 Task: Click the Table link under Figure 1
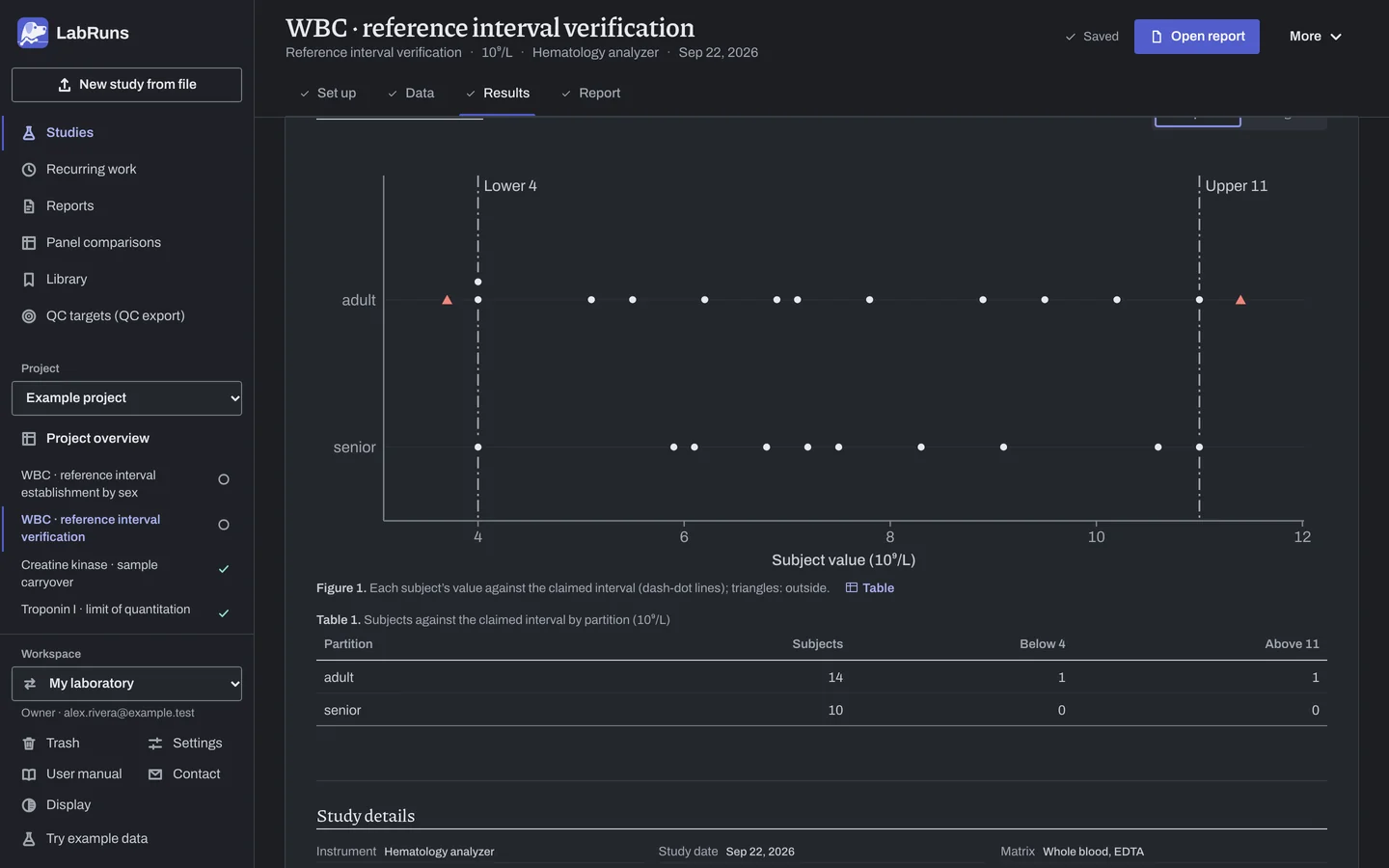tap(870, 588)
